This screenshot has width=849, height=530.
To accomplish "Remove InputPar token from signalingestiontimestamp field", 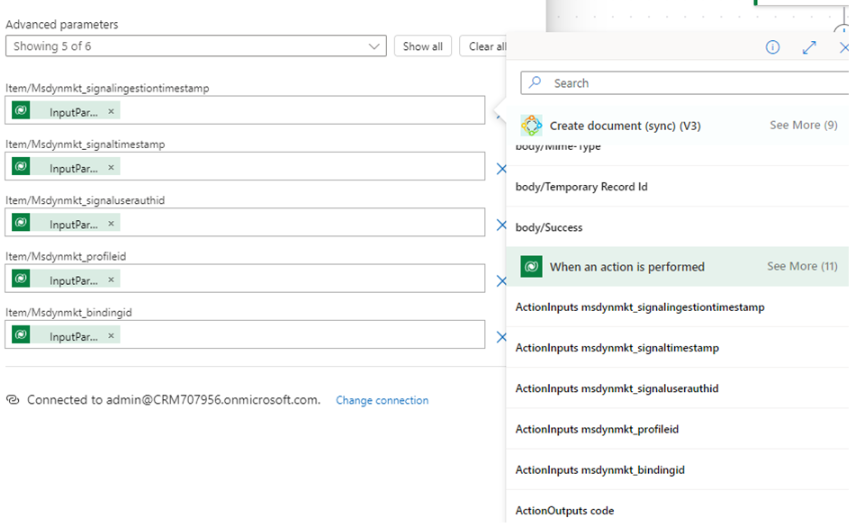I will 111,111.
